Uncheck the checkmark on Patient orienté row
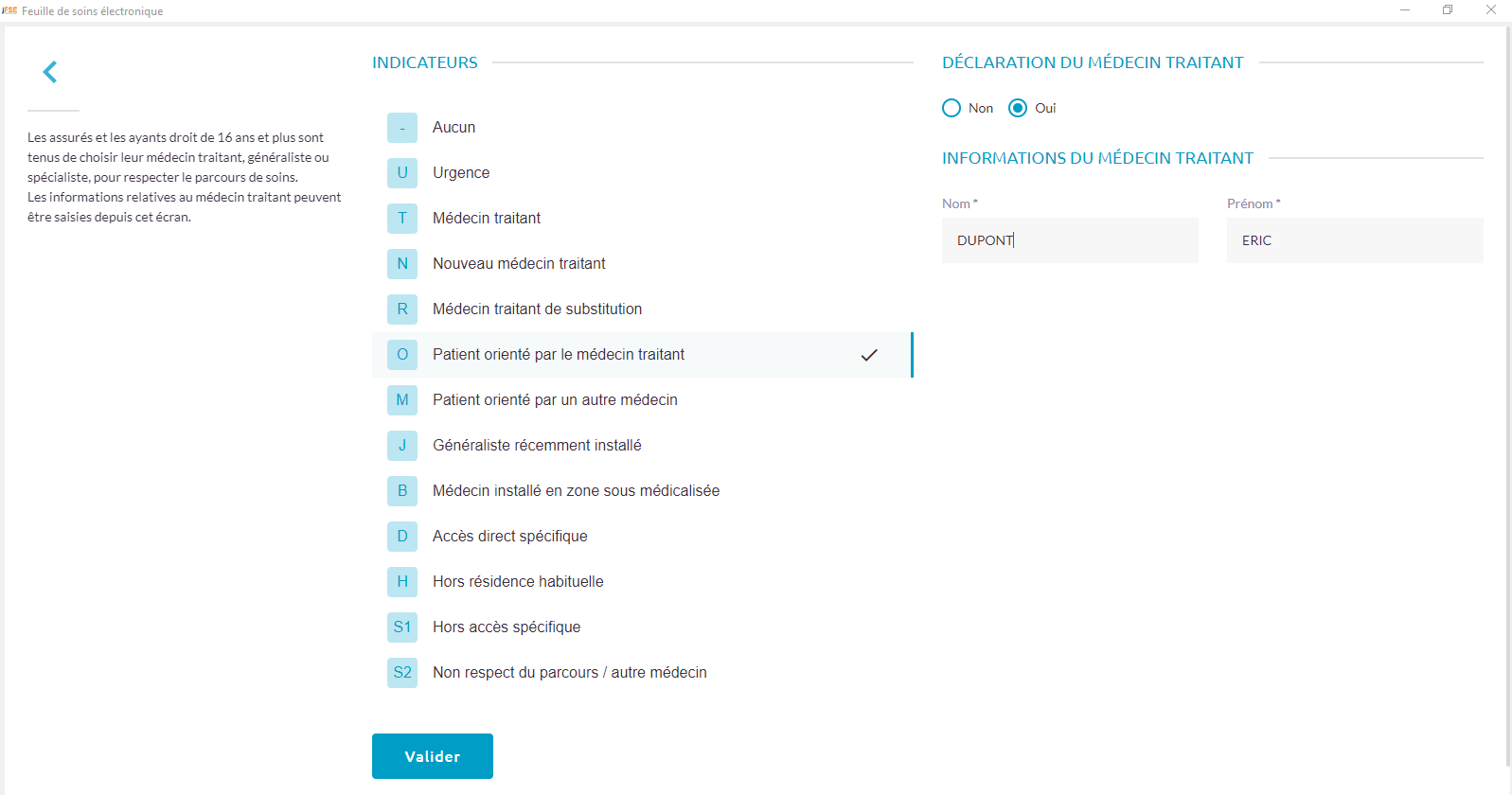Image resolution: width=1512 pixels, height=795 pixels. pyautogui.click(x=869, y=355)
